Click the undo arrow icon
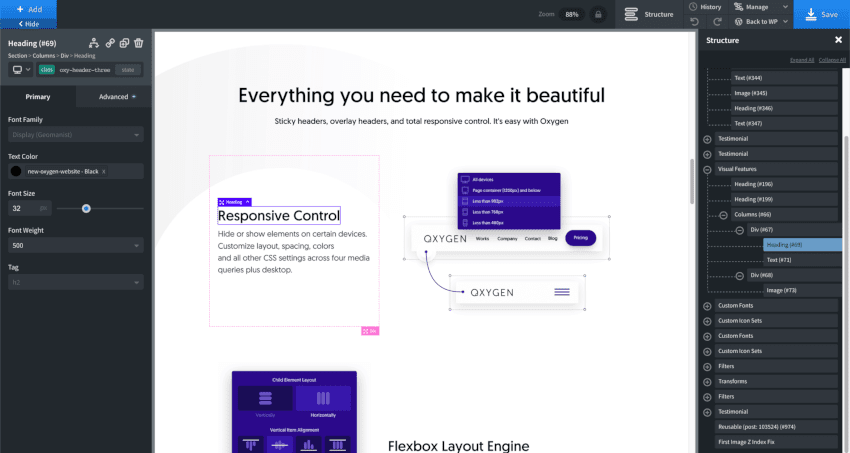Screen dimensions: 850x453 (x=694, y=22)
